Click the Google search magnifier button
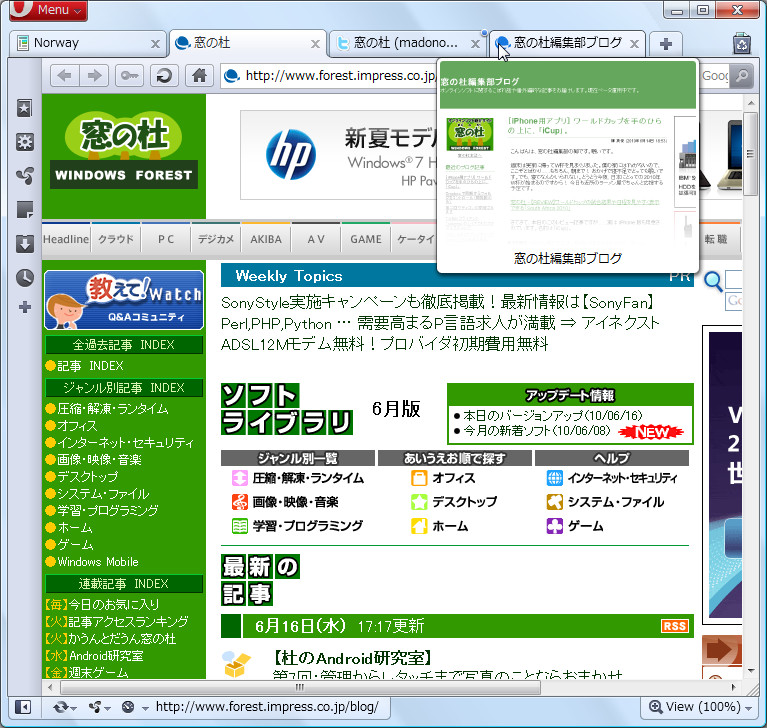Image resolution: width=767 pixels, height=728 pixels. tap(742, 76)
